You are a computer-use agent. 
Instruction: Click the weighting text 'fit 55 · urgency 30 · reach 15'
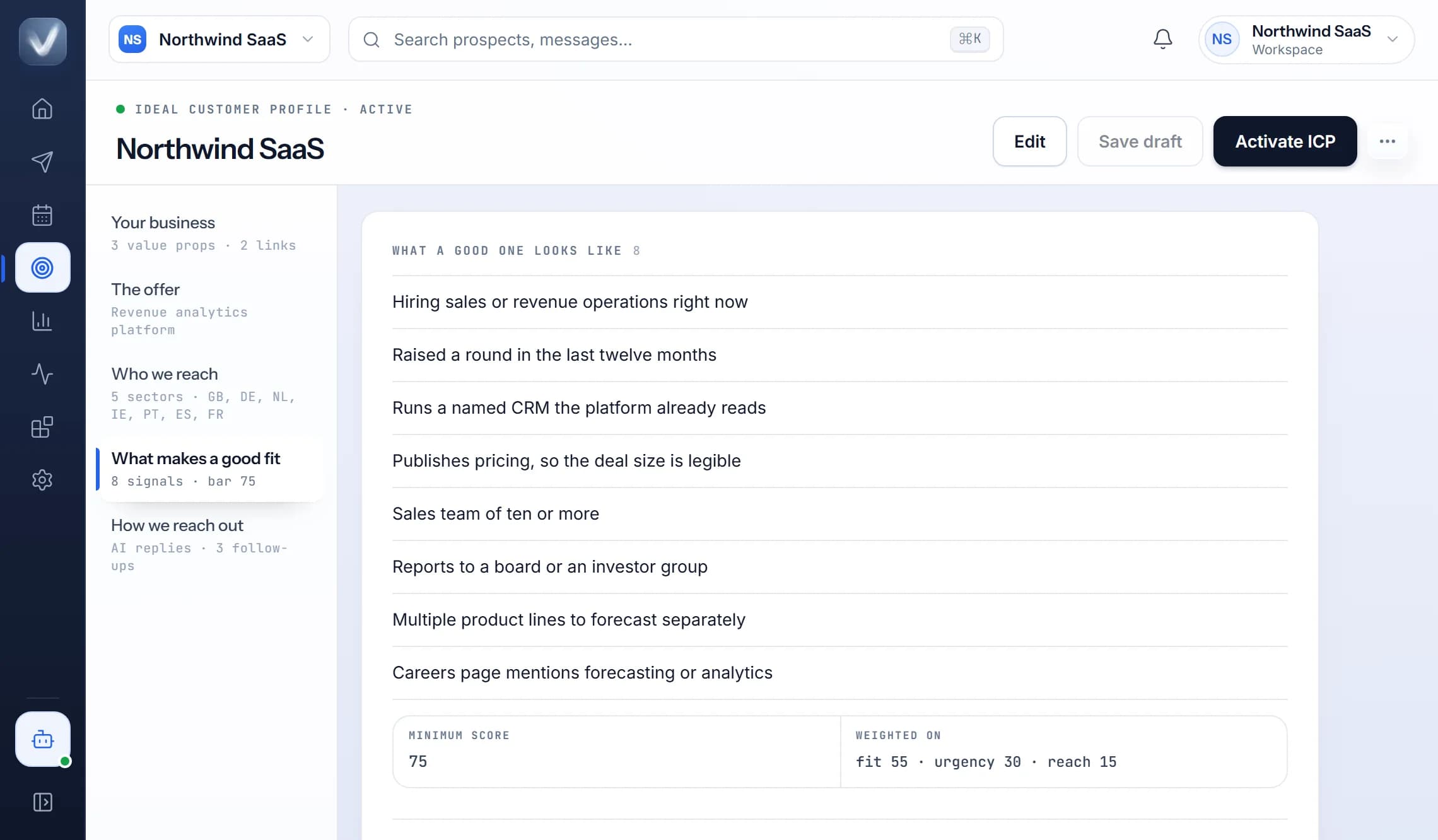[x=986, y=762]
